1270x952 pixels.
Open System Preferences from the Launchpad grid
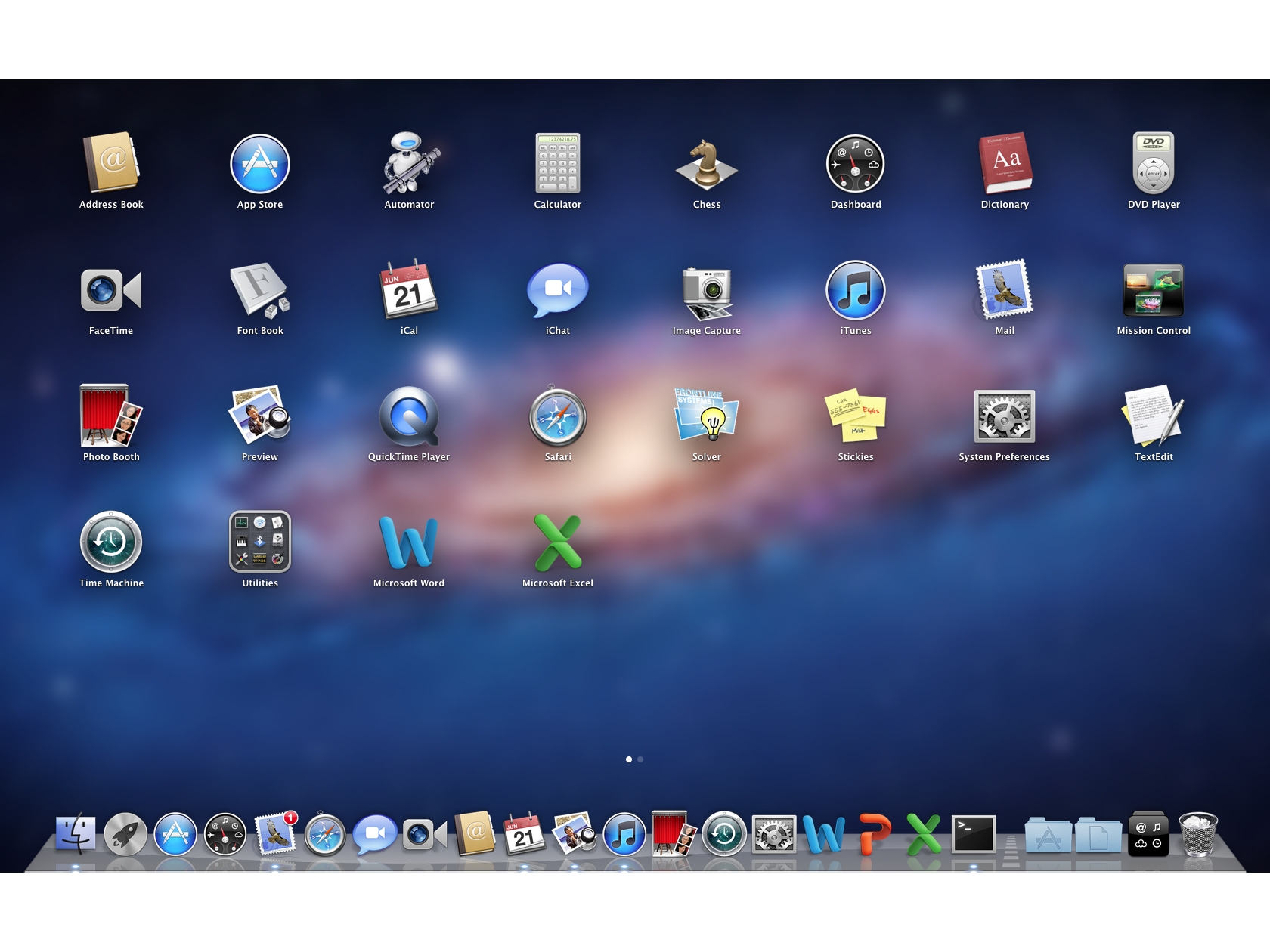tap(1005, 416)
